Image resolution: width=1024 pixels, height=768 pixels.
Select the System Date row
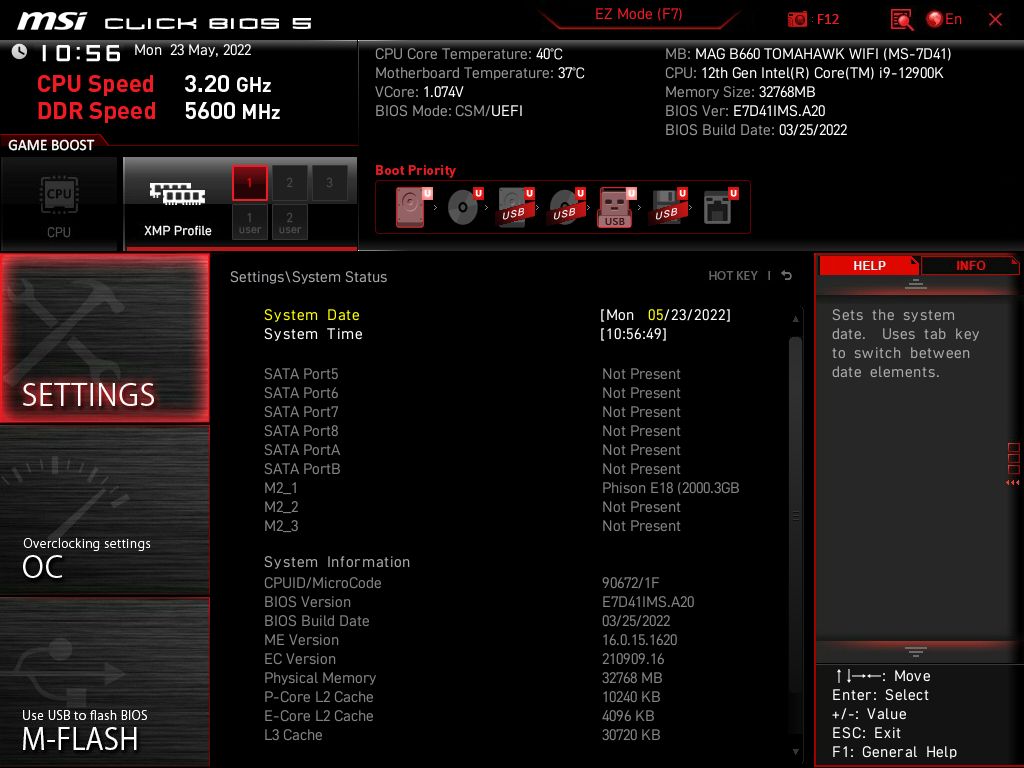[498, 315]
